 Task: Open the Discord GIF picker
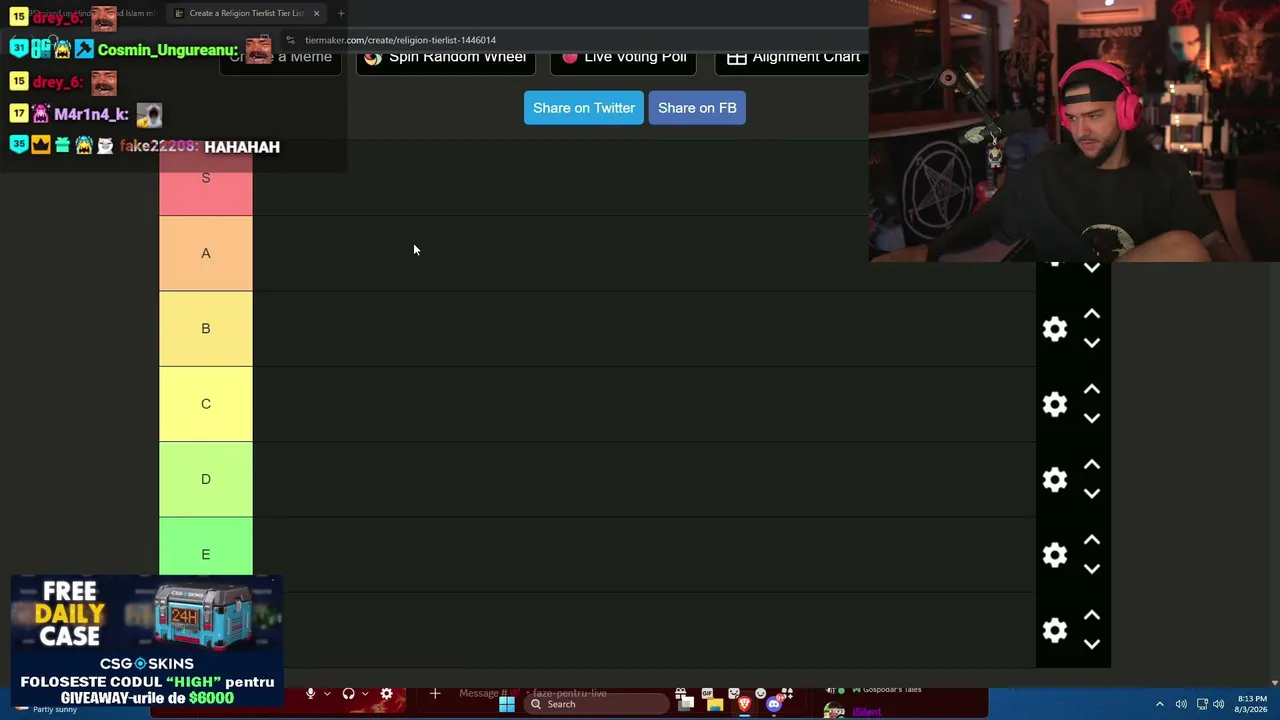click(x=707, y=693)
